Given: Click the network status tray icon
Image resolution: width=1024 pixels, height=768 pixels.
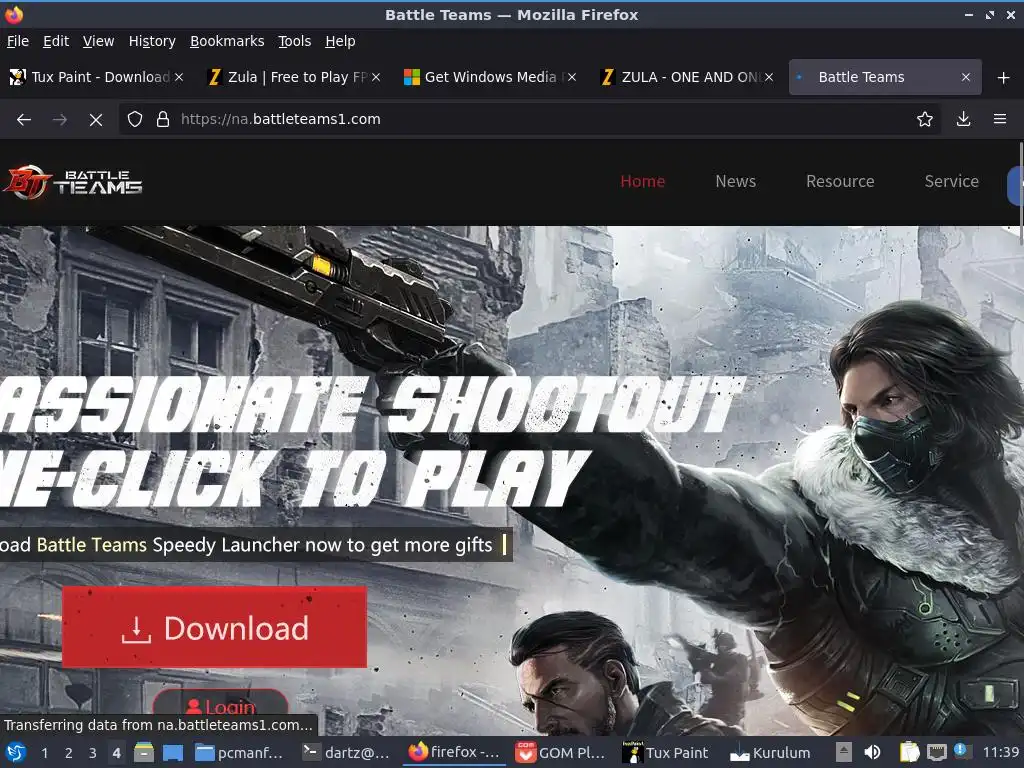Looking at the screenshot, I should pos(936,753).
